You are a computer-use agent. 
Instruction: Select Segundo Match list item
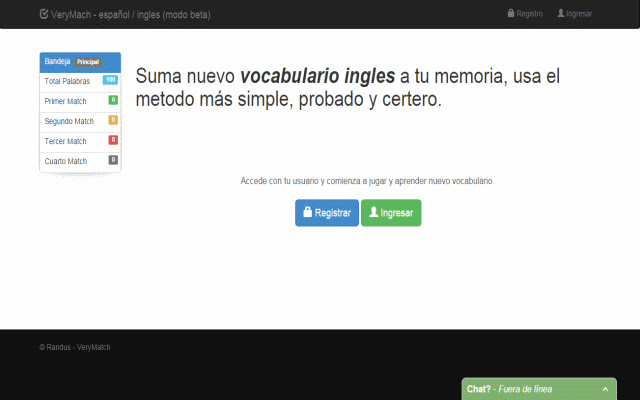[80, 122]
